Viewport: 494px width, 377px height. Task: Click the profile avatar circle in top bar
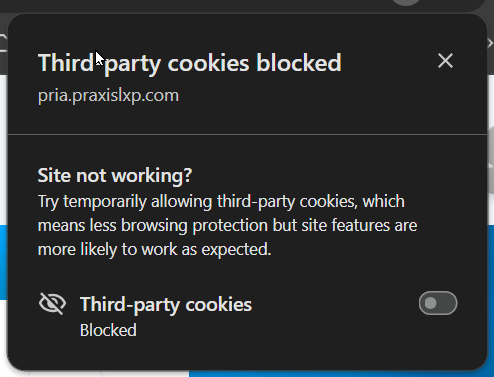[x=406, y=3]
